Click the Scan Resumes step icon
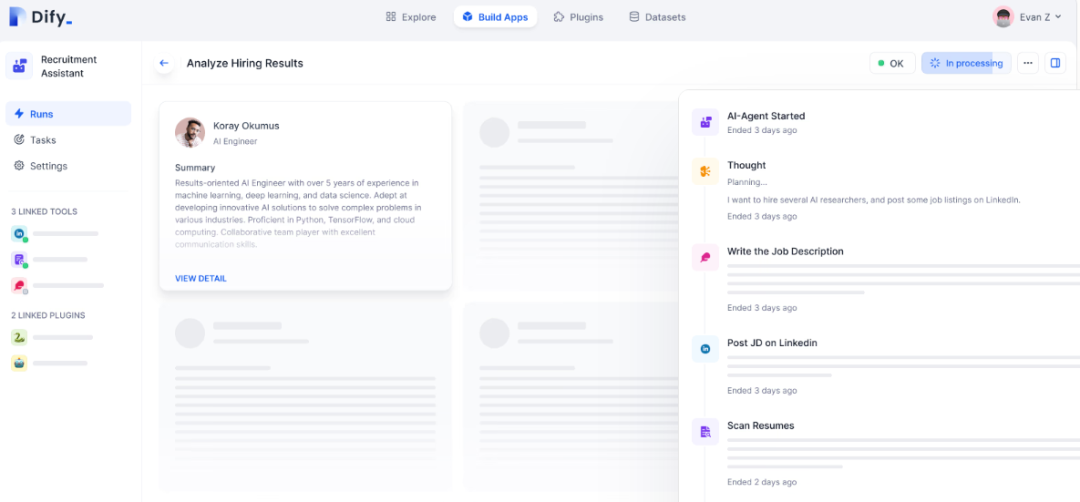 (705, 431)
